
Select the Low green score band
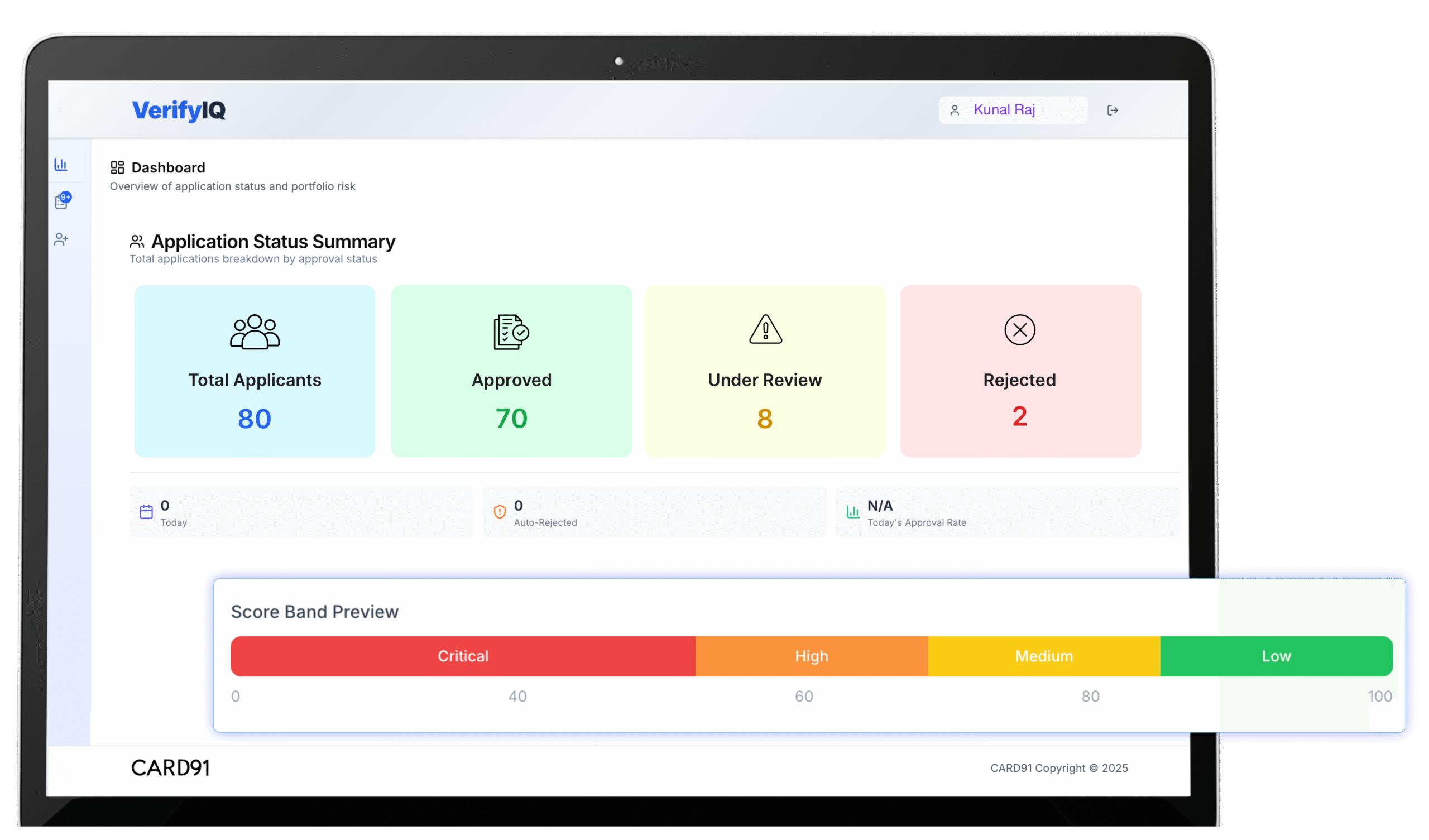[x=1276, y=656]
